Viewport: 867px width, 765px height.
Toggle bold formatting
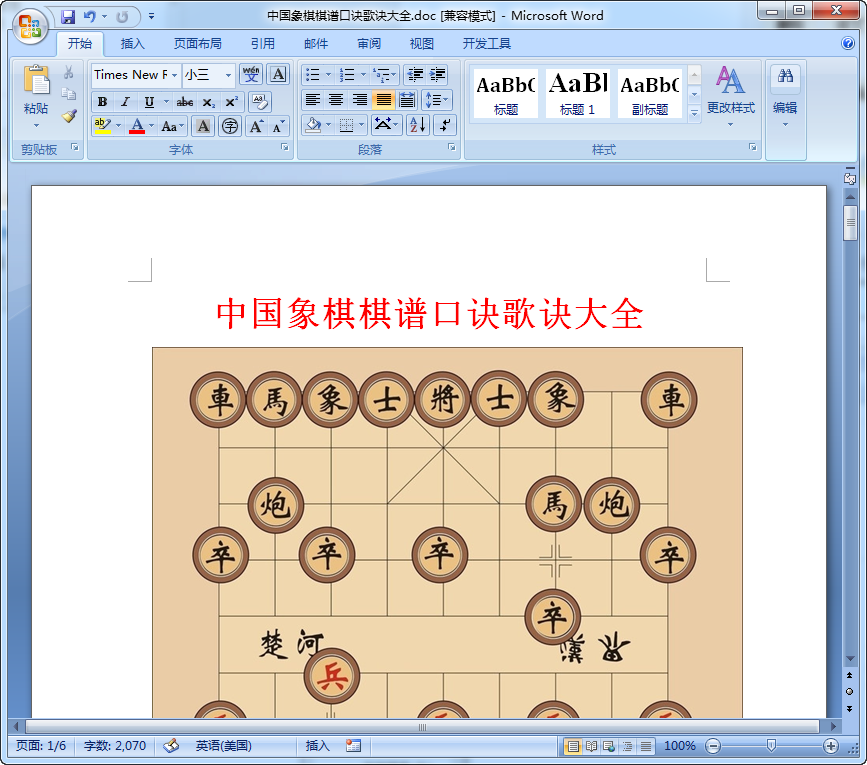coord(101,101)
